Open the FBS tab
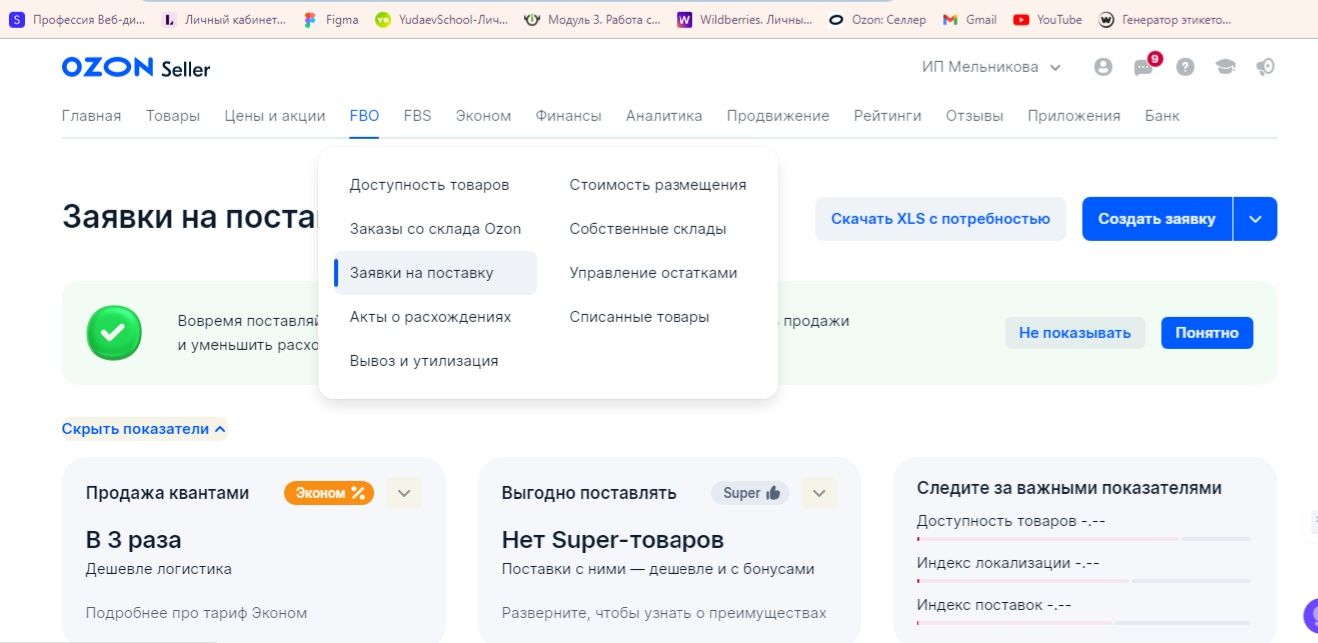Viewport: 1318px width, 643px height. click(418, 116)
